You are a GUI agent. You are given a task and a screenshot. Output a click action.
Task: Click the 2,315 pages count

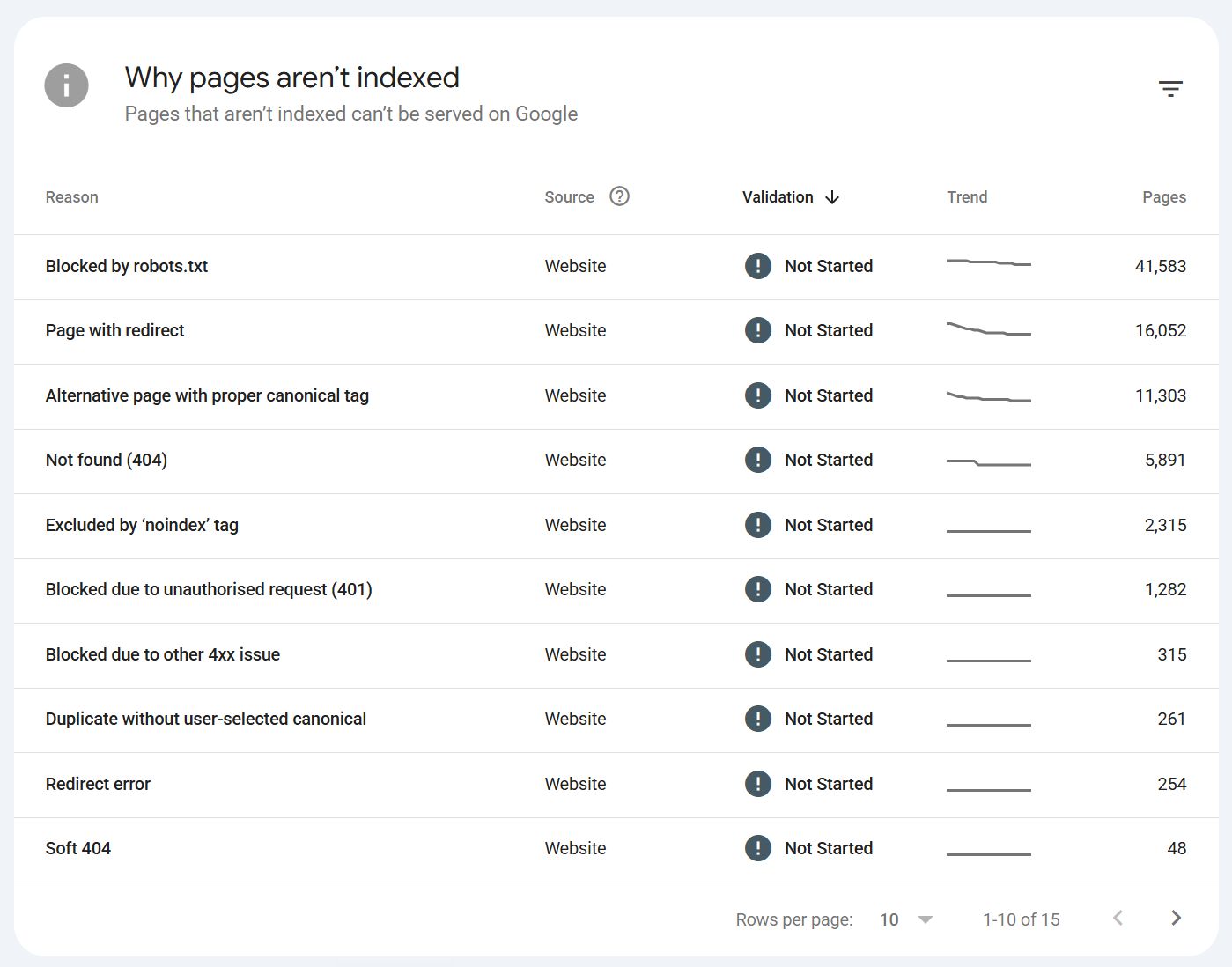(x=1165, y=525)
